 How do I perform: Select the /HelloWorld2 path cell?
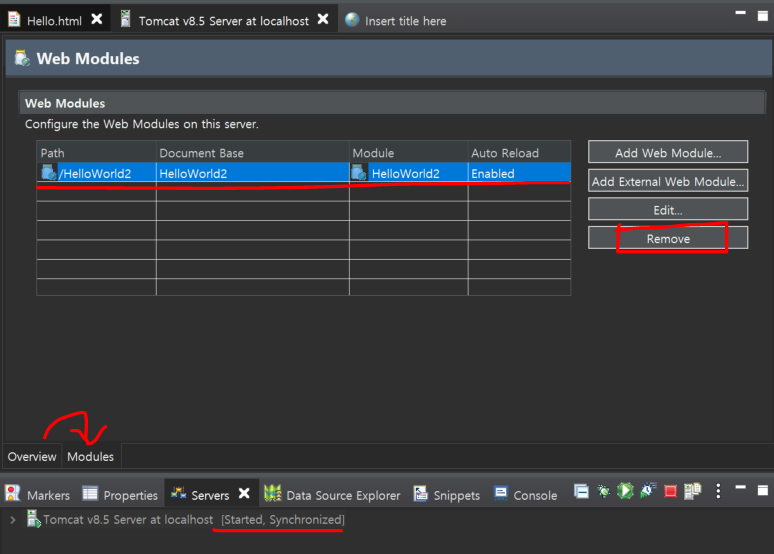pos(95,173)
